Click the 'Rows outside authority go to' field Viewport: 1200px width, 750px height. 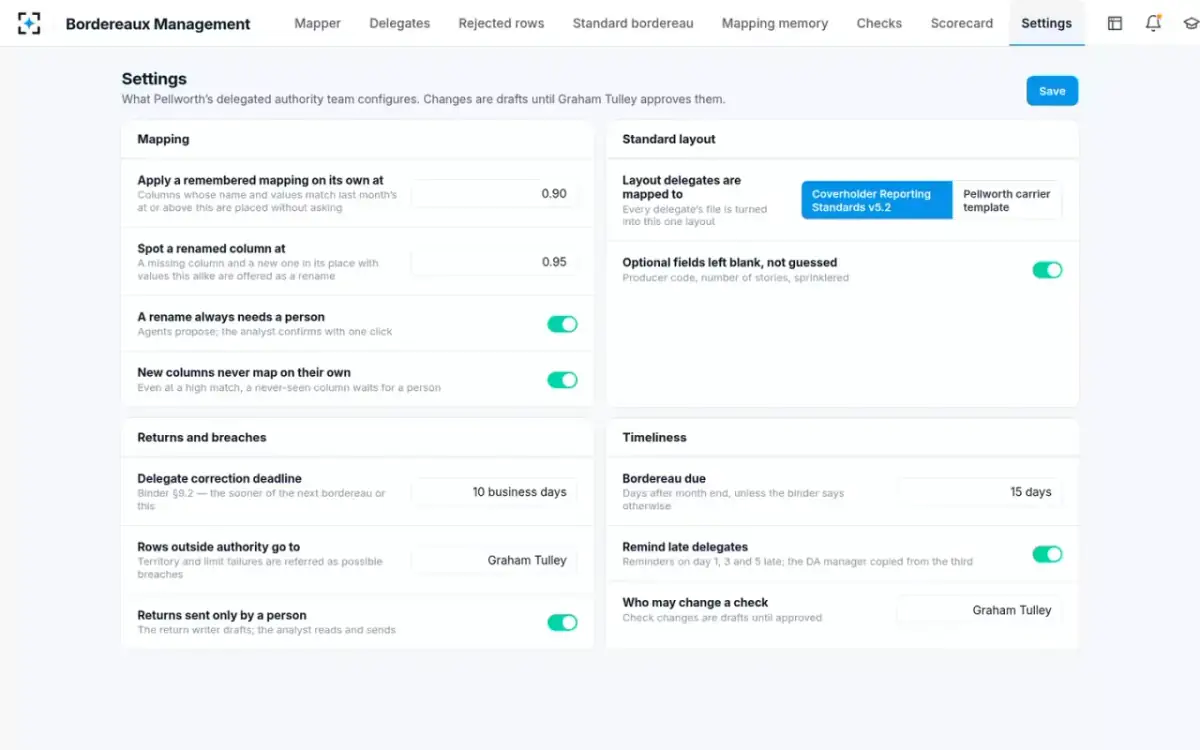(494, 560)
